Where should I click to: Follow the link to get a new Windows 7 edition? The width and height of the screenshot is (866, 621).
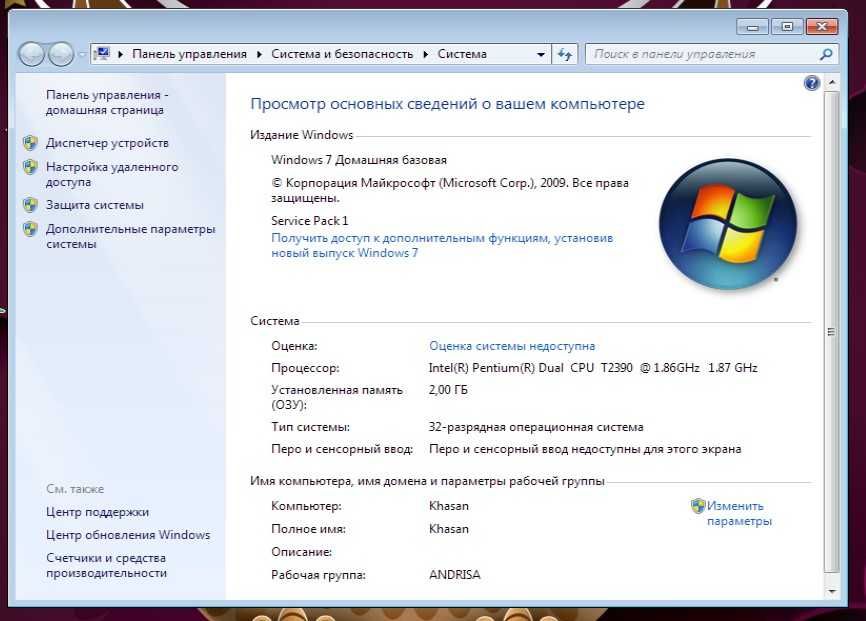[x=442, y=245]
